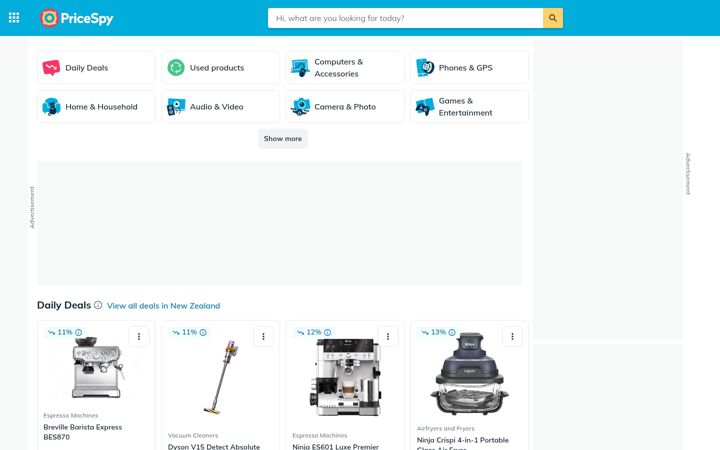Focus the product search field
Screen dimensions: 720x450
[405, 18]
